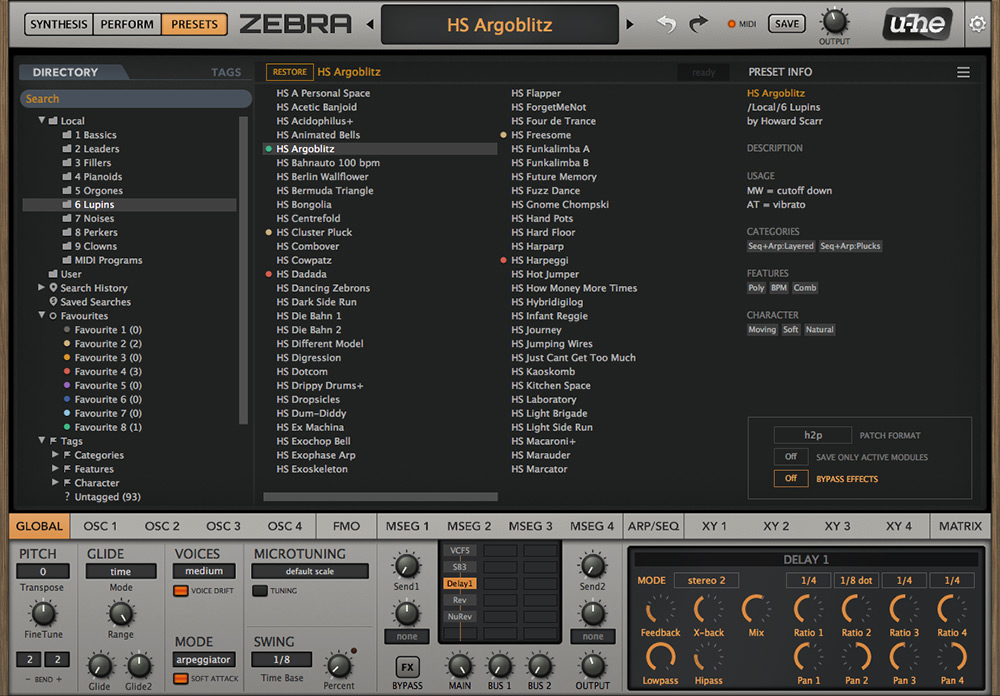Collapse the Local folder tree

coord(41,120)
